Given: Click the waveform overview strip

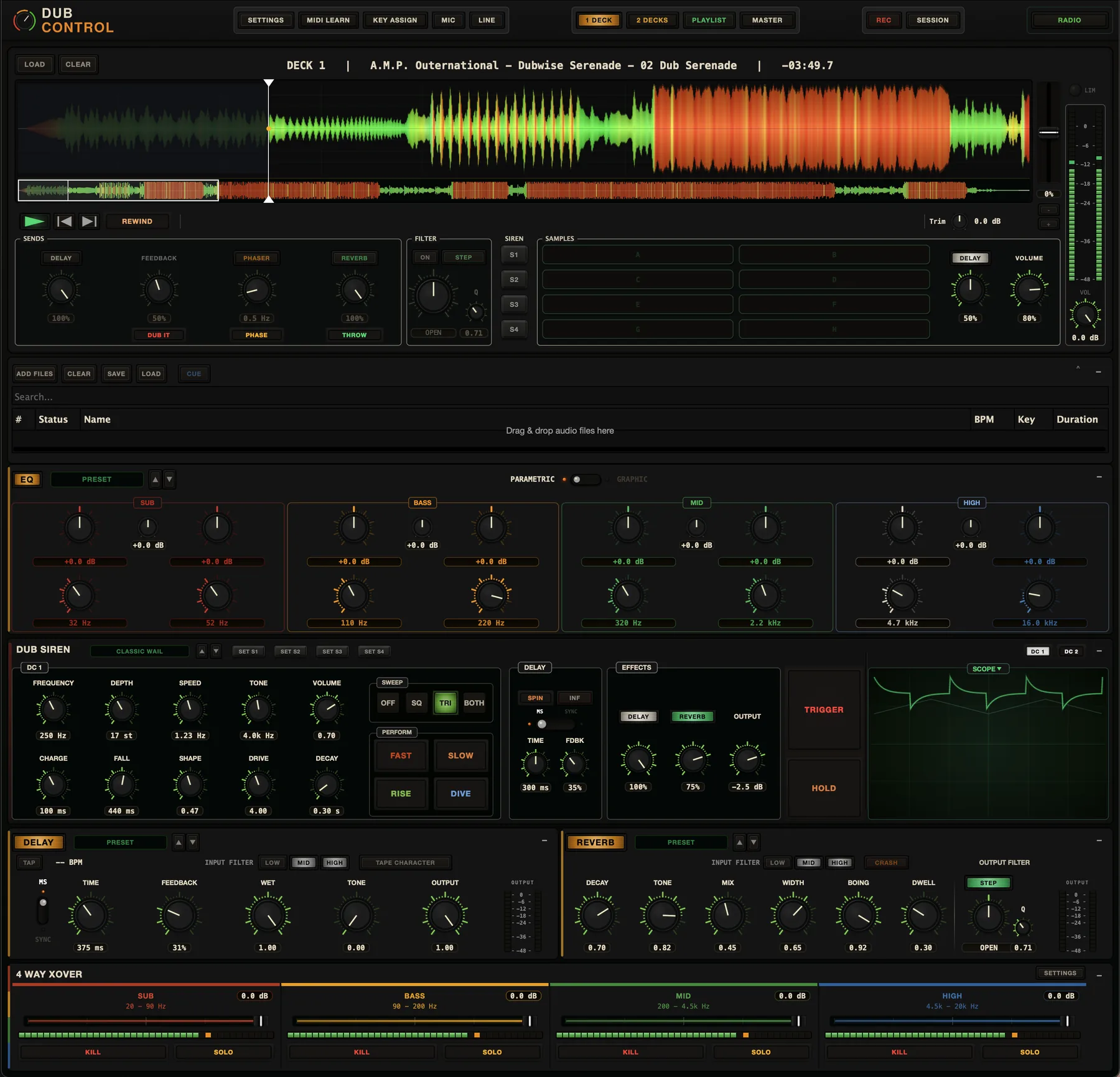Looking at the screenshot, I should [523, 190].
